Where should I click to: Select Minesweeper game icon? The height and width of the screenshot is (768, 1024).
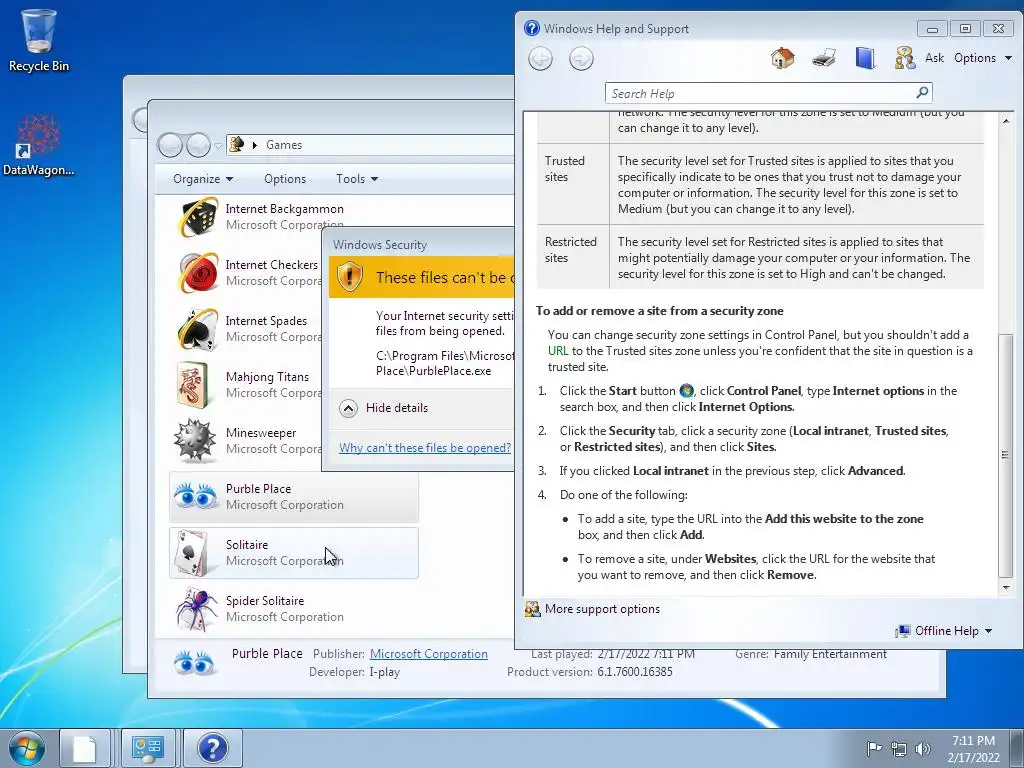(x=195, y=441)
